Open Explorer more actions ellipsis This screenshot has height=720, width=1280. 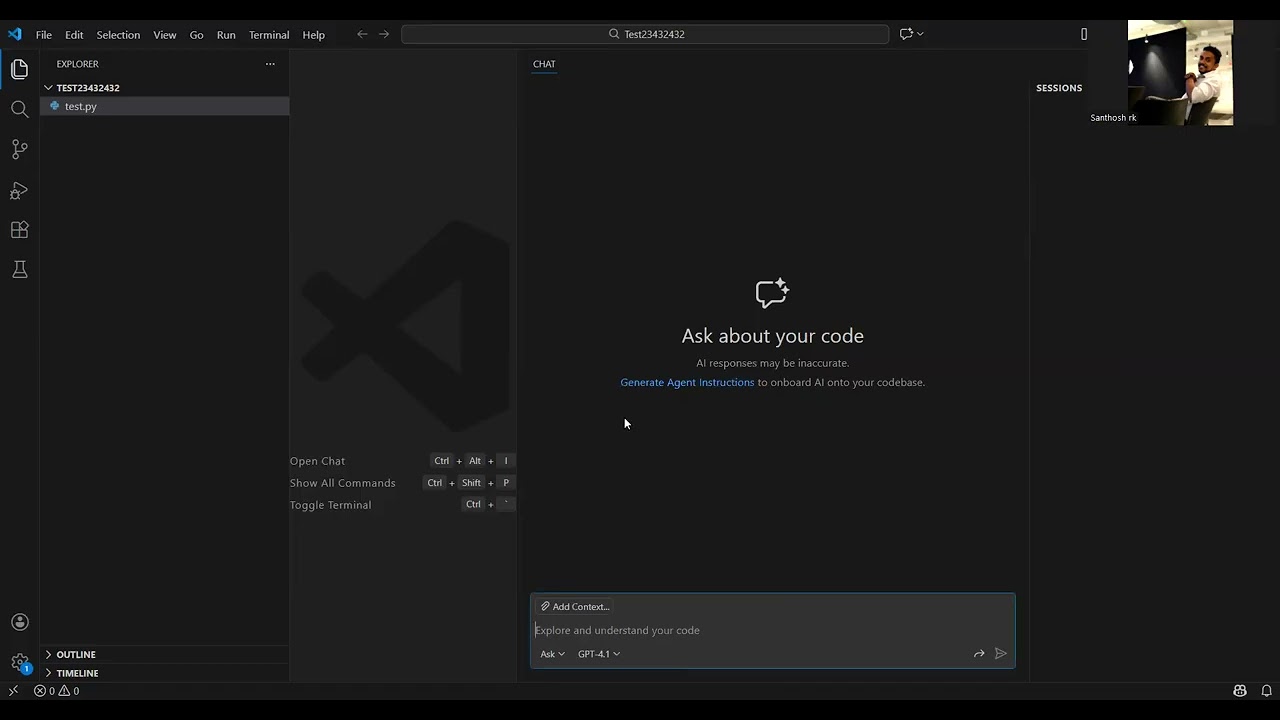(270, 64)
